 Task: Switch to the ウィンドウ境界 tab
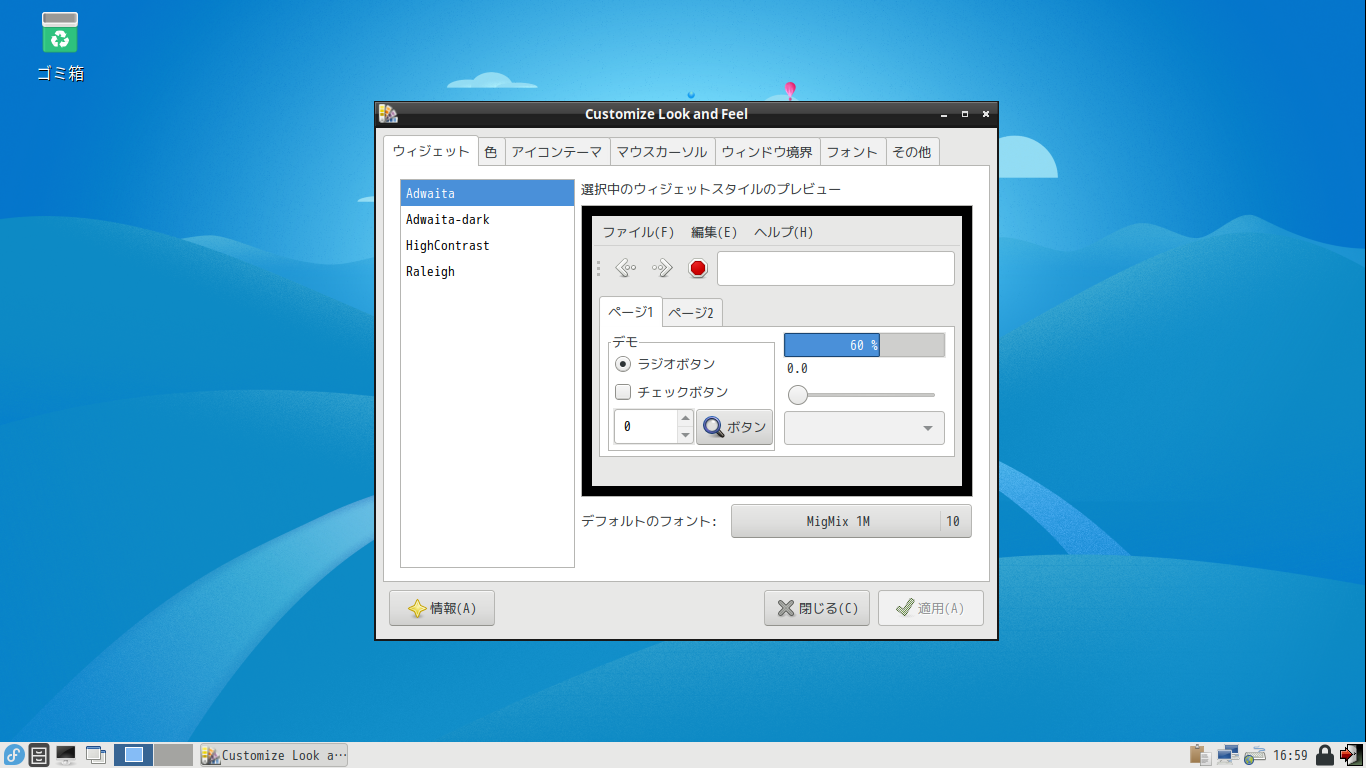(767, 152)
